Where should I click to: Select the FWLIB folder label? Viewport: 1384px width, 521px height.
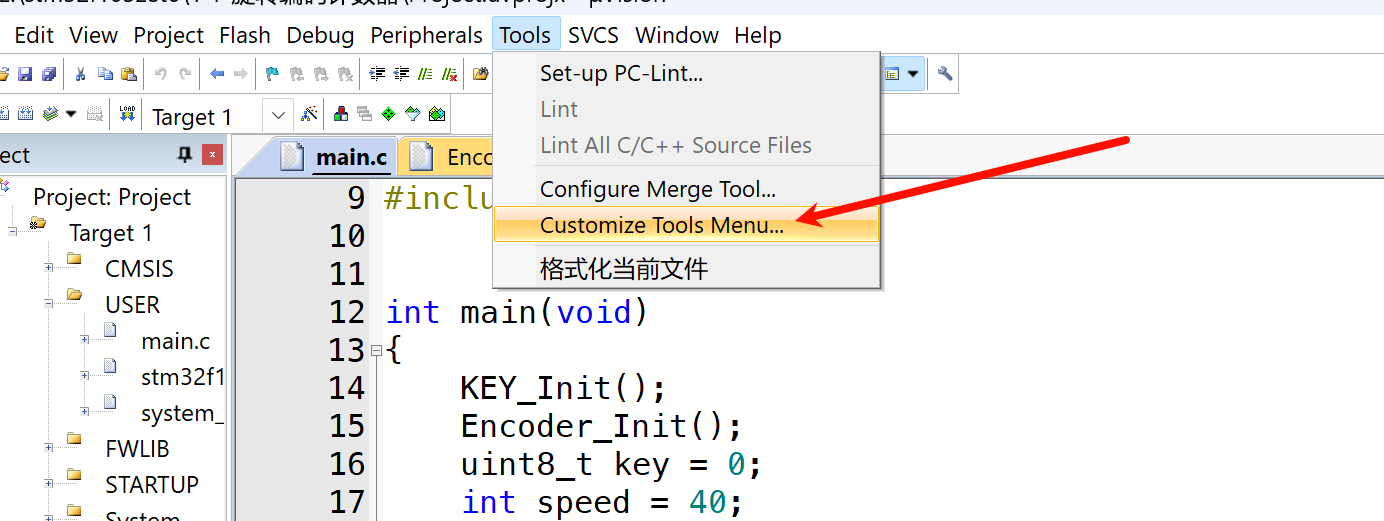click(138, 448)
